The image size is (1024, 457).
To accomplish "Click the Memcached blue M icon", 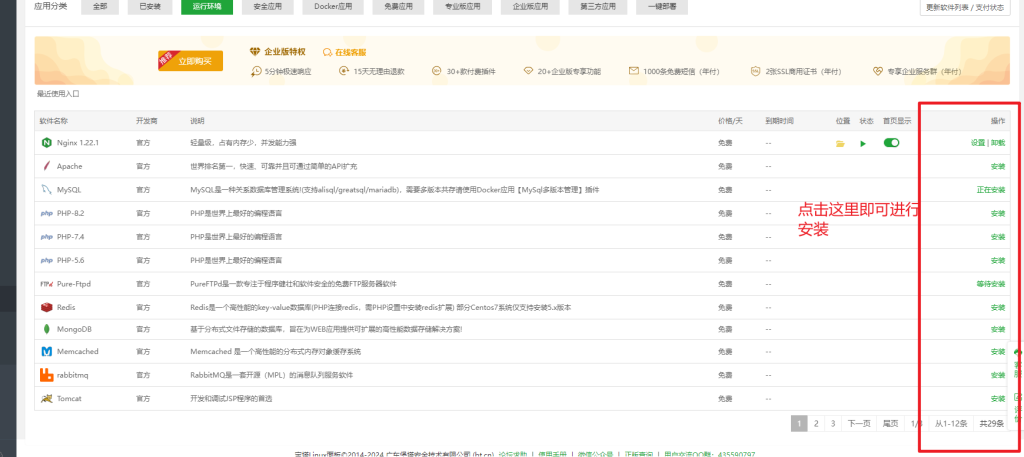I will tap(46, 352).
